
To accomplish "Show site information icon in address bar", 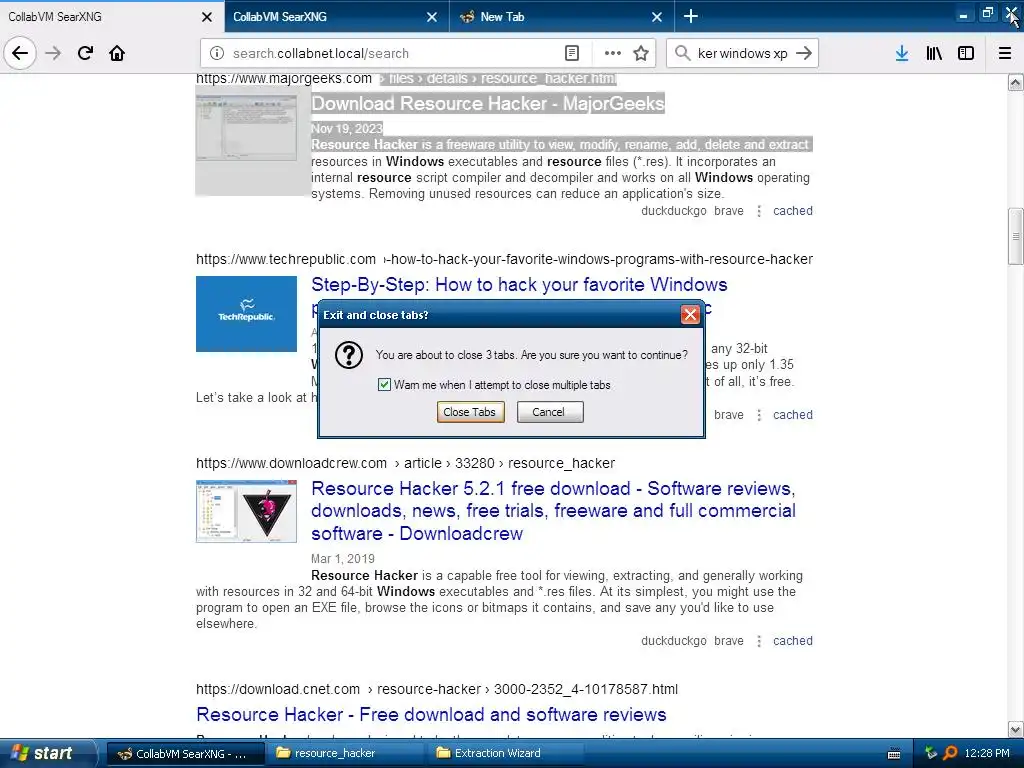I will click(x=217, y=53).
